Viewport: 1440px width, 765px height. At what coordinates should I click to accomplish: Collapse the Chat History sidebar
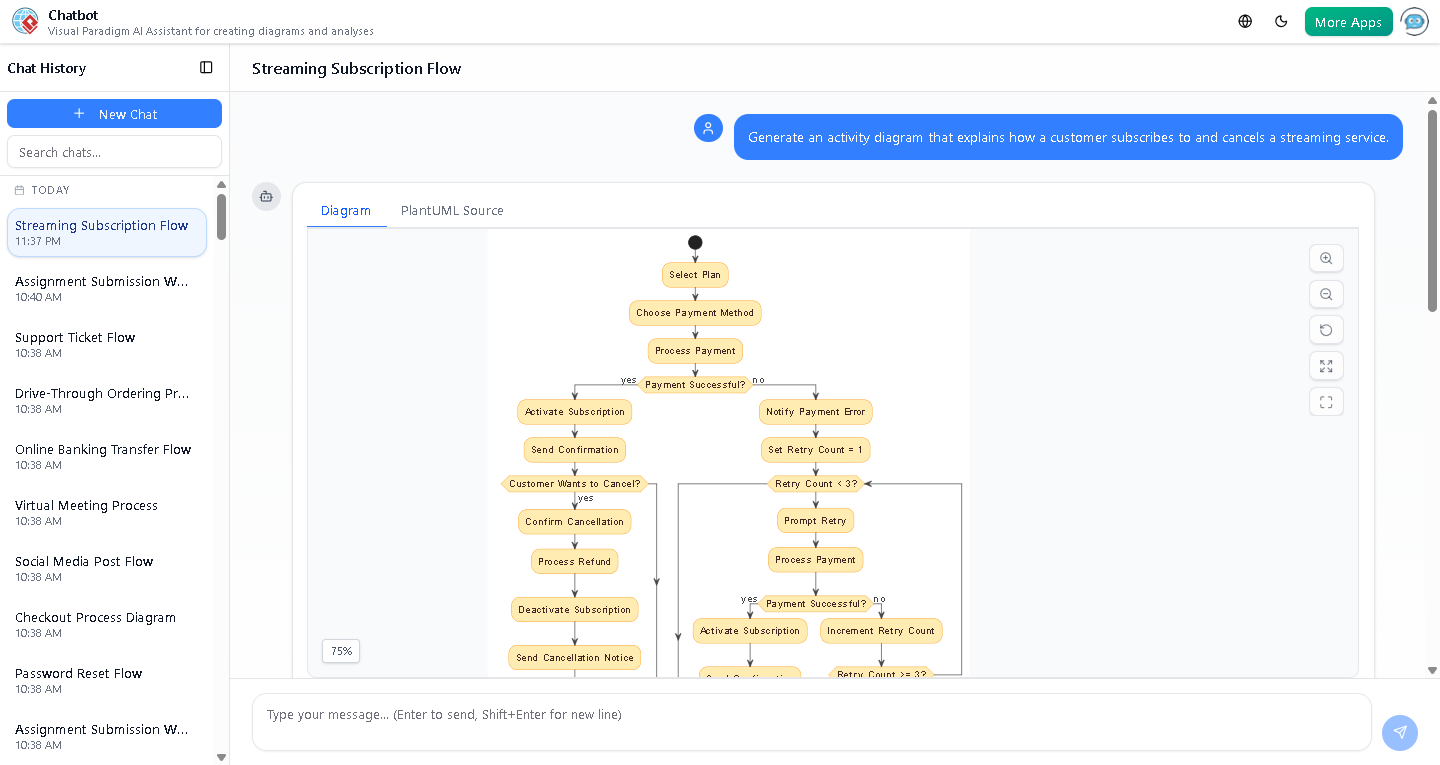click(206, 67)
